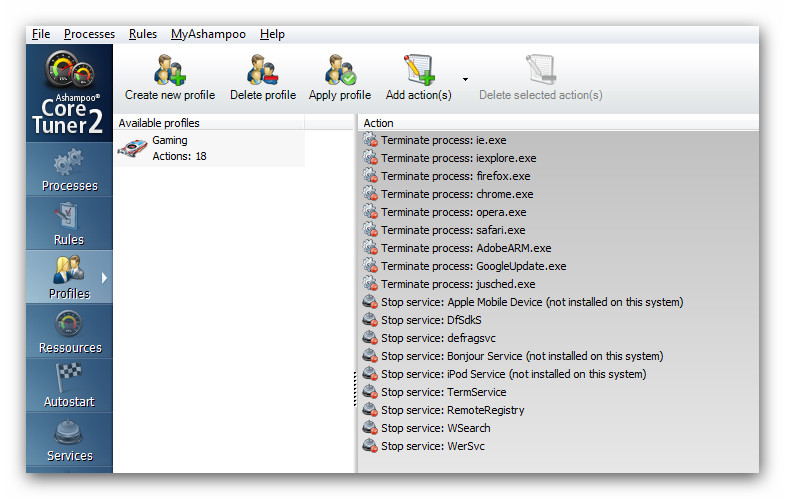Click the Add action(s) icon

(x=419, y=70)
